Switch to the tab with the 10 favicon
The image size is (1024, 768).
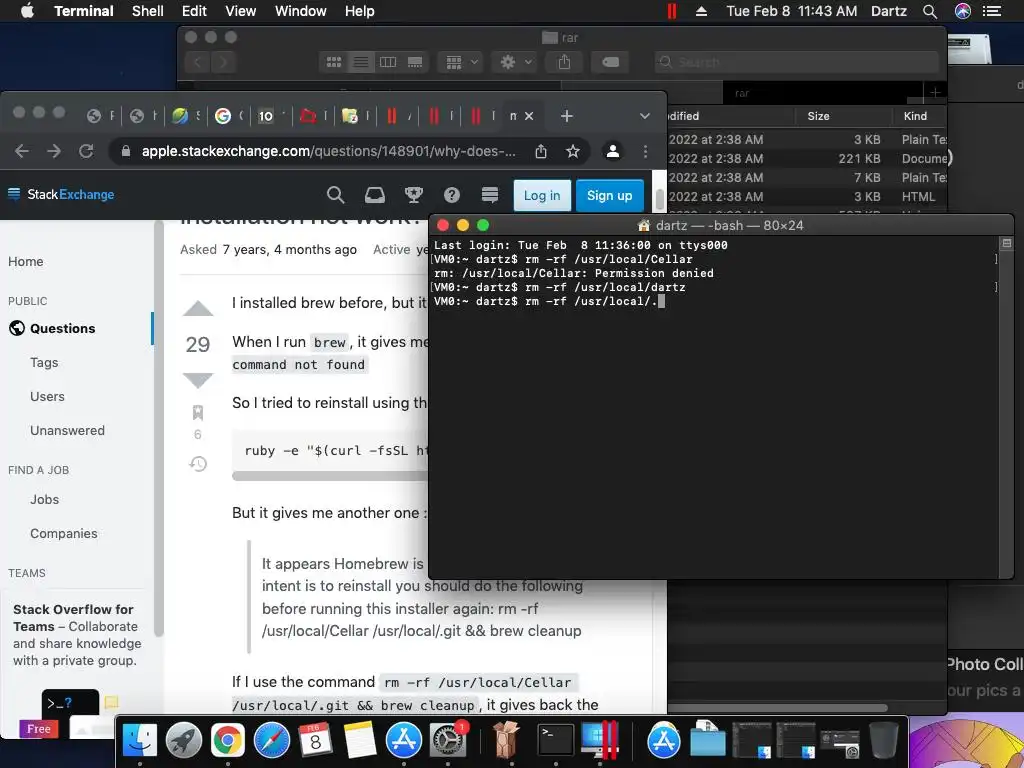pos(266,116)
